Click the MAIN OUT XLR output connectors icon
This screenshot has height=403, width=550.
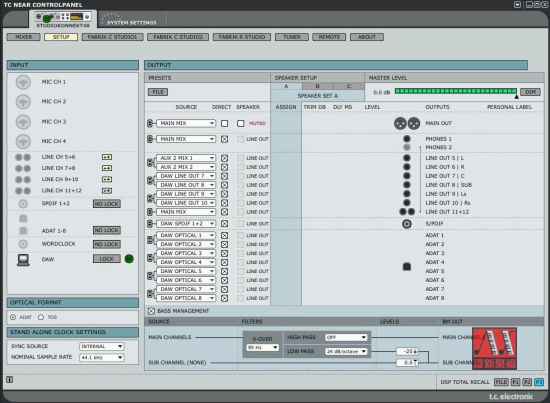coord(407,123)
